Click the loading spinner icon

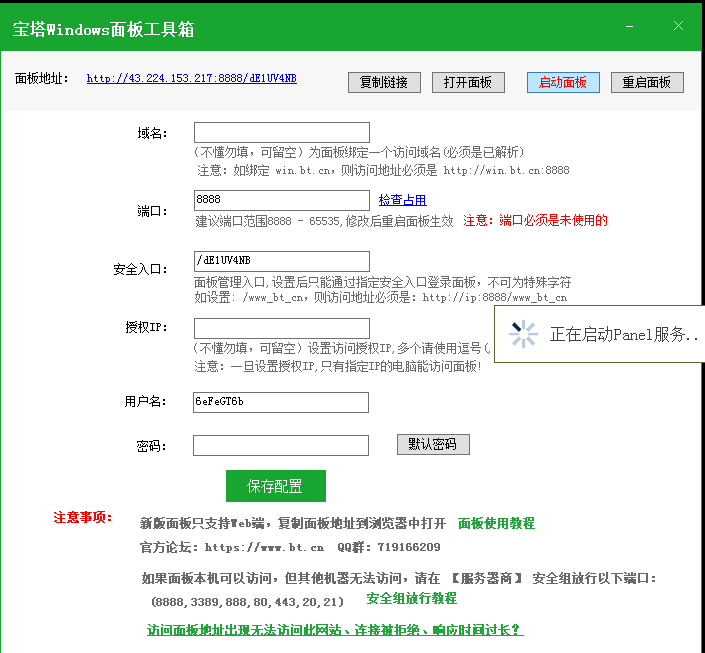coord(523,334)
